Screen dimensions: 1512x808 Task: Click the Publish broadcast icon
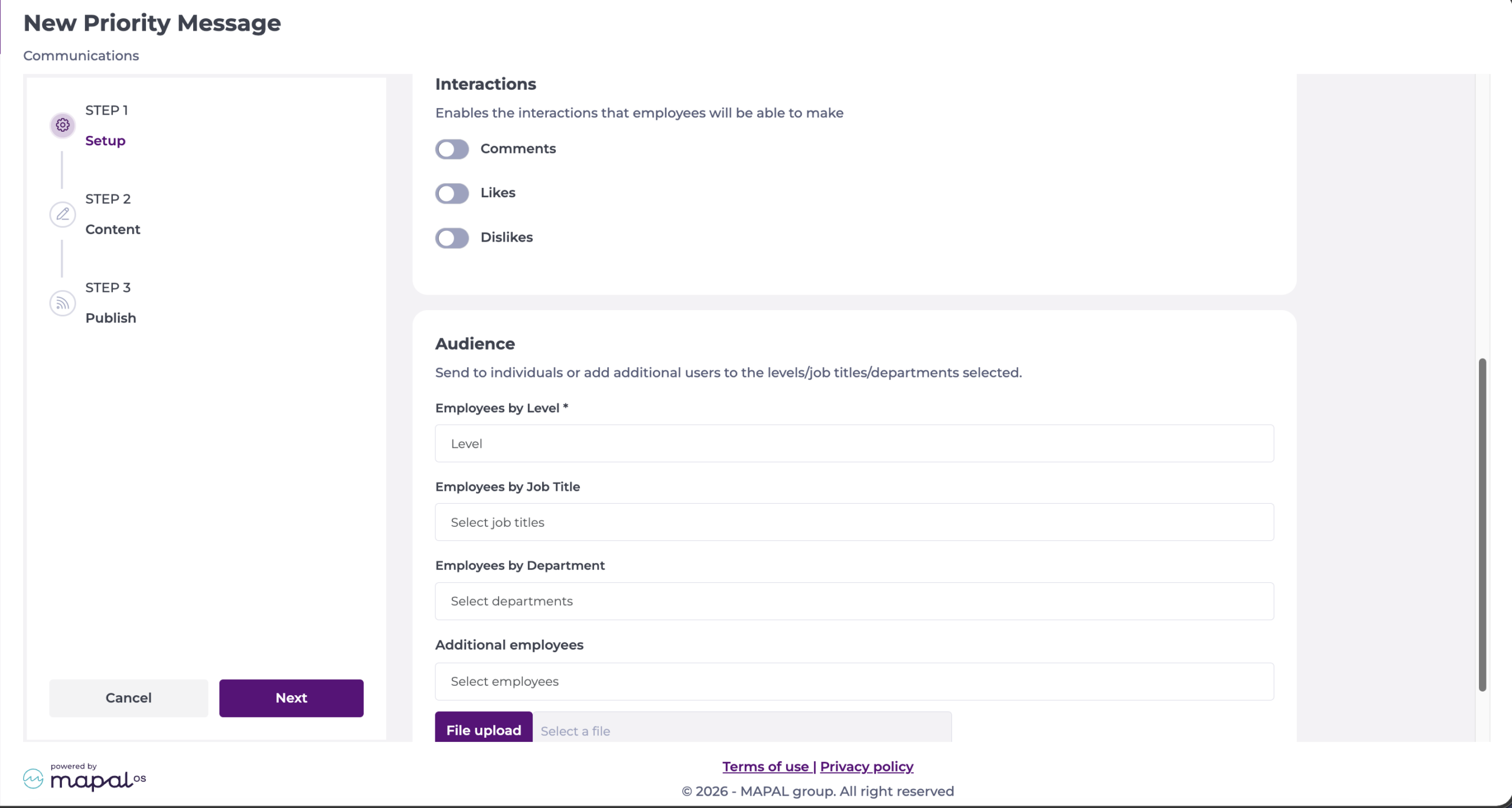(x=63, y=303)
